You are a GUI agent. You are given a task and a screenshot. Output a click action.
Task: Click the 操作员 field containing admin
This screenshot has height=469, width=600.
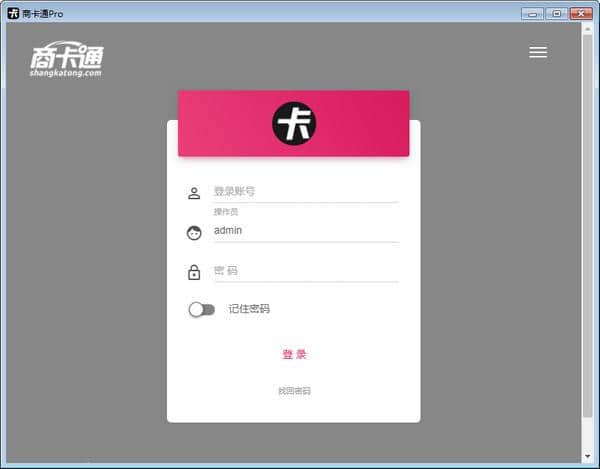(x=305, y=231)
